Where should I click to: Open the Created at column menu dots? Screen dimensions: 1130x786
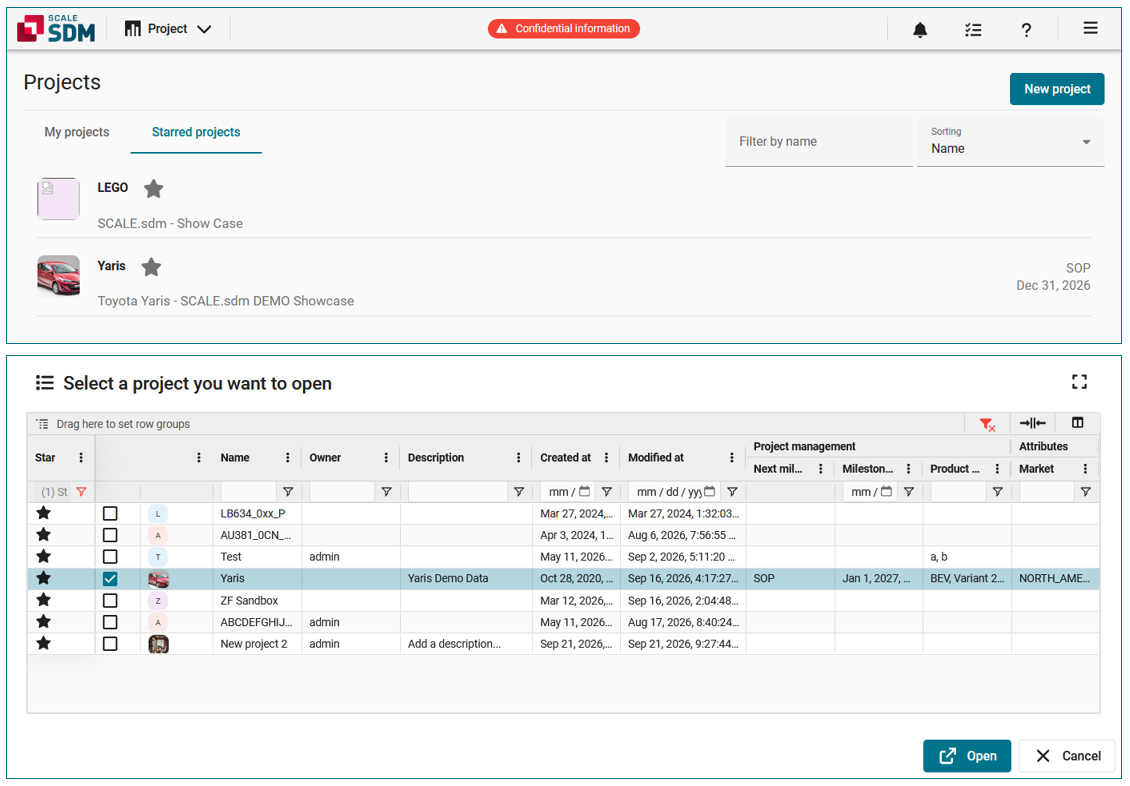pyautogui.click(x=607, y=457)
